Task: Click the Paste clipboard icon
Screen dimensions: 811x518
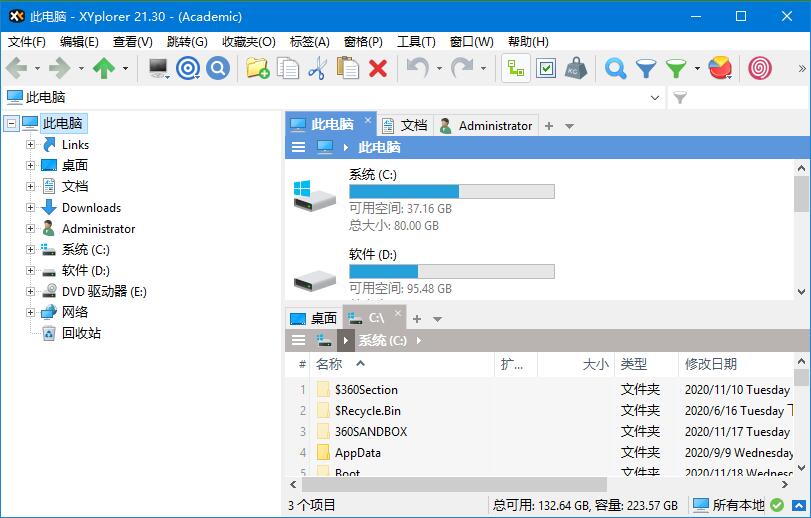Action: click(348, 68)
